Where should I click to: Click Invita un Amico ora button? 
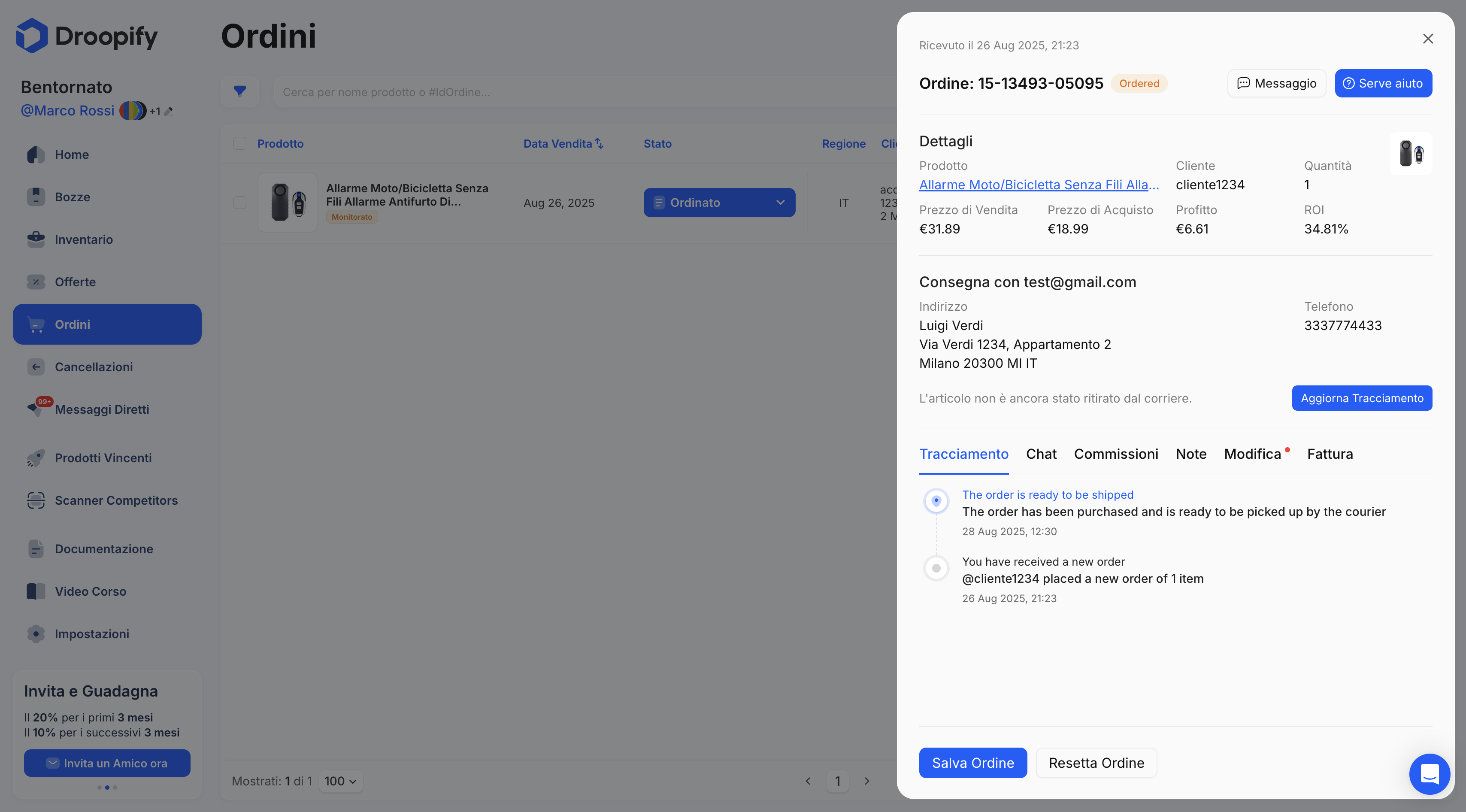point(107,763)
